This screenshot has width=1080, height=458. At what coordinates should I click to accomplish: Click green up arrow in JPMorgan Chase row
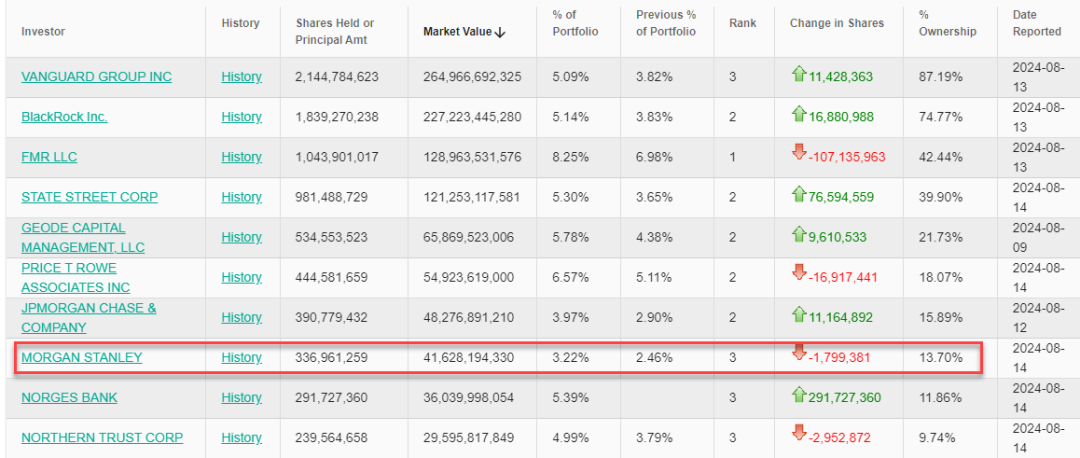click(798, 314)
